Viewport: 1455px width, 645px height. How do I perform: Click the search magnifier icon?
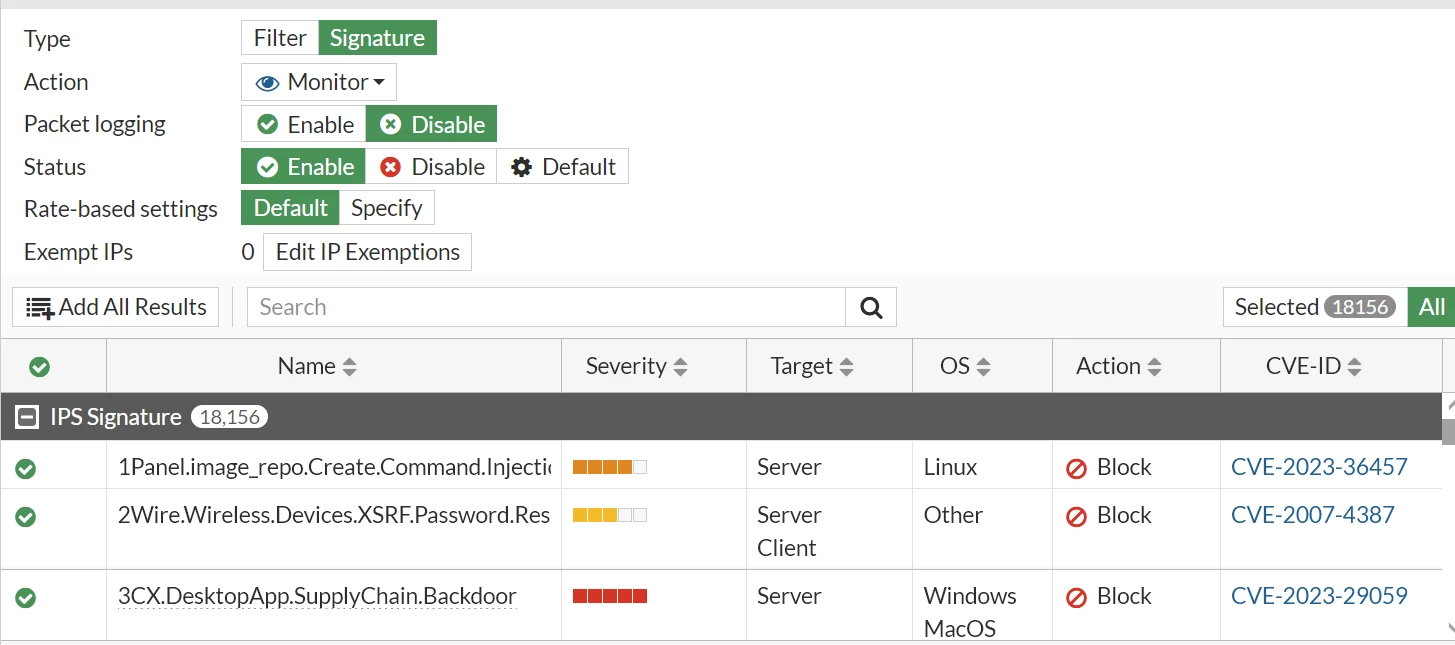click(871, 307)
